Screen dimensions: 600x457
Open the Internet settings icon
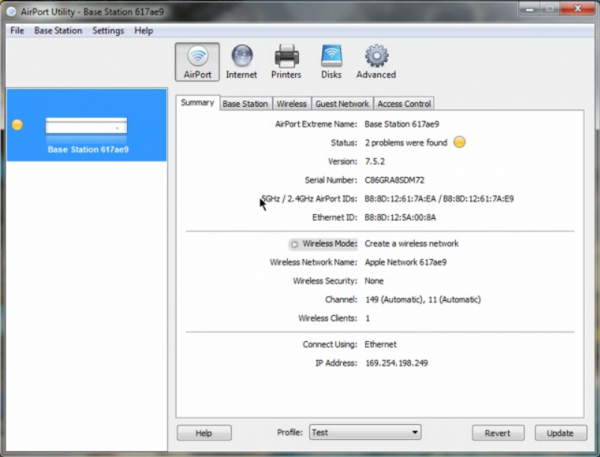[x=241, y=62]
